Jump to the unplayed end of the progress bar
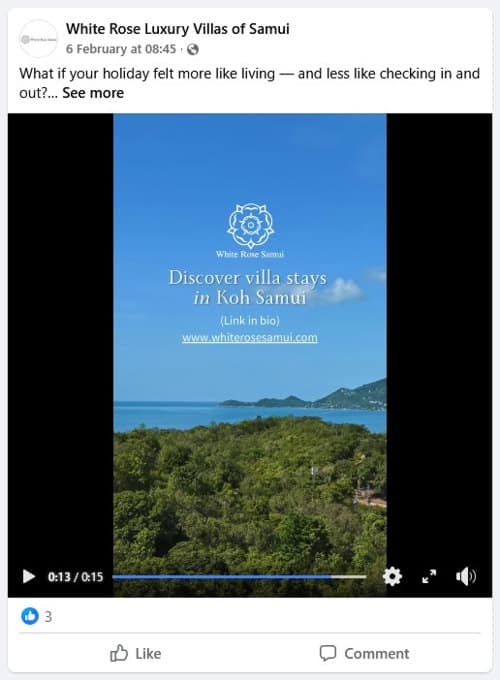Screen dimensions: 500x680 point(349,577)
